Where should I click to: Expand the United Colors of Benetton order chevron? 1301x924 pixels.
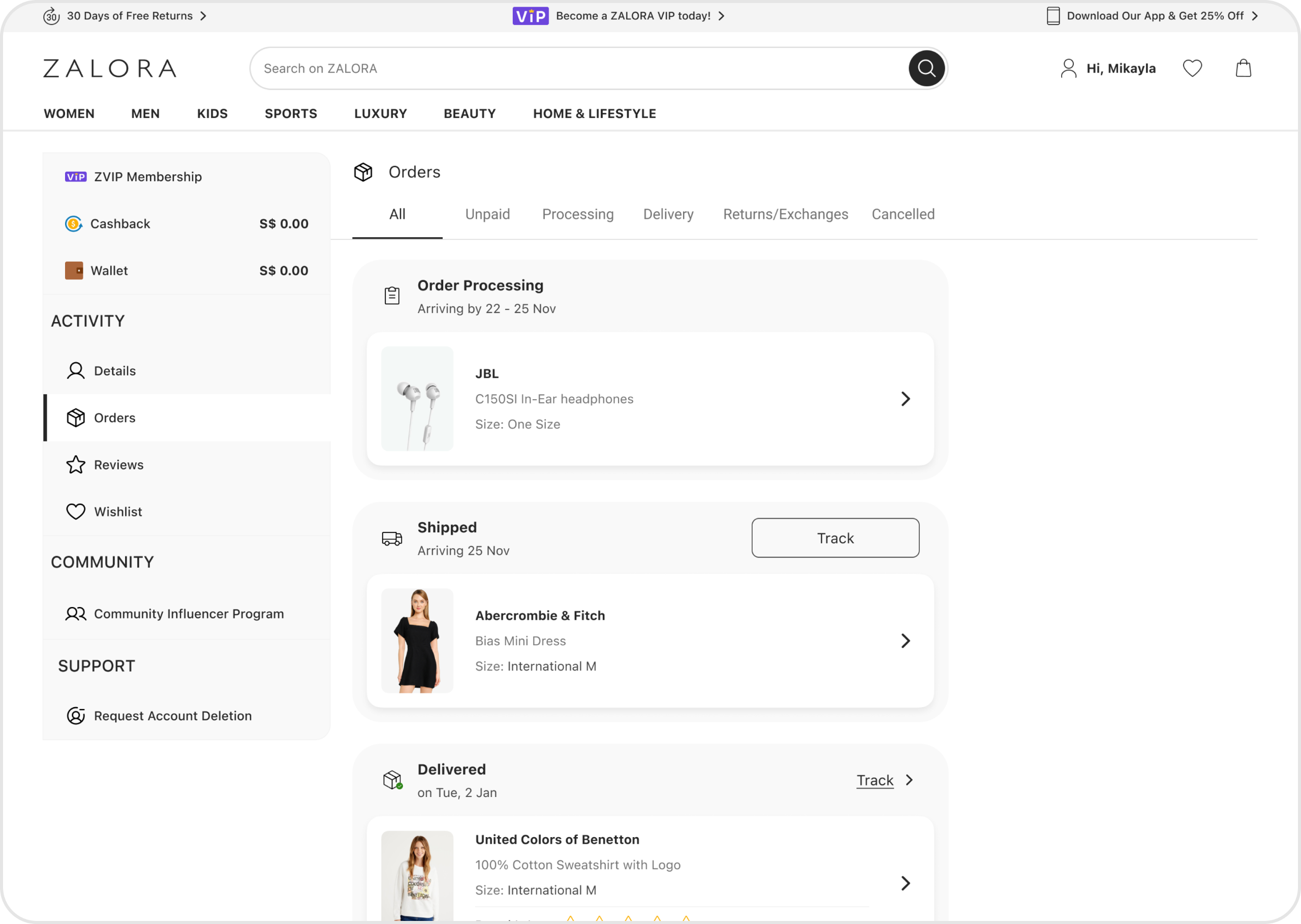906,883
